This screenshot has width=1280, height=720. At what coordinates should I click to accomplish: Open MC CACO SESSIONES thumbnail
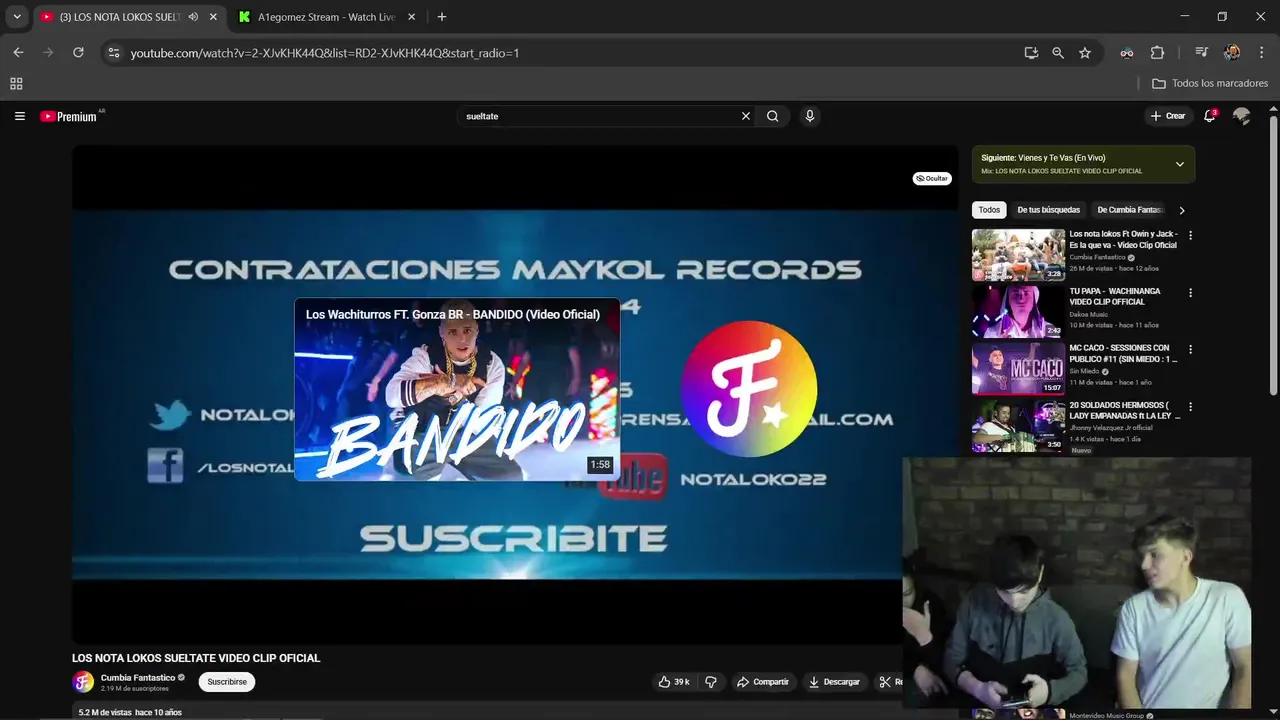(x=1018, y=369)
